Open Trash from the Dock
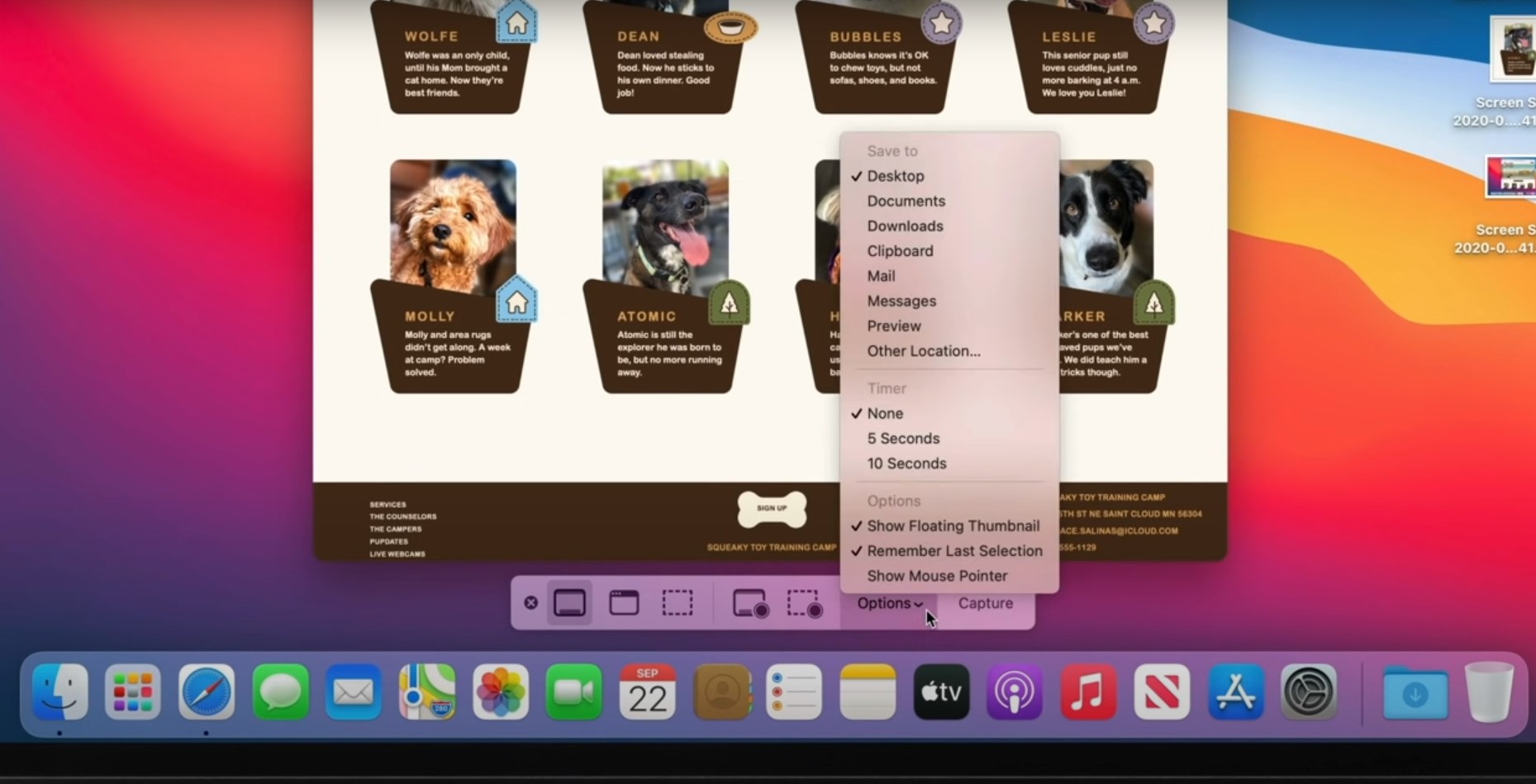 (1489, 692)
